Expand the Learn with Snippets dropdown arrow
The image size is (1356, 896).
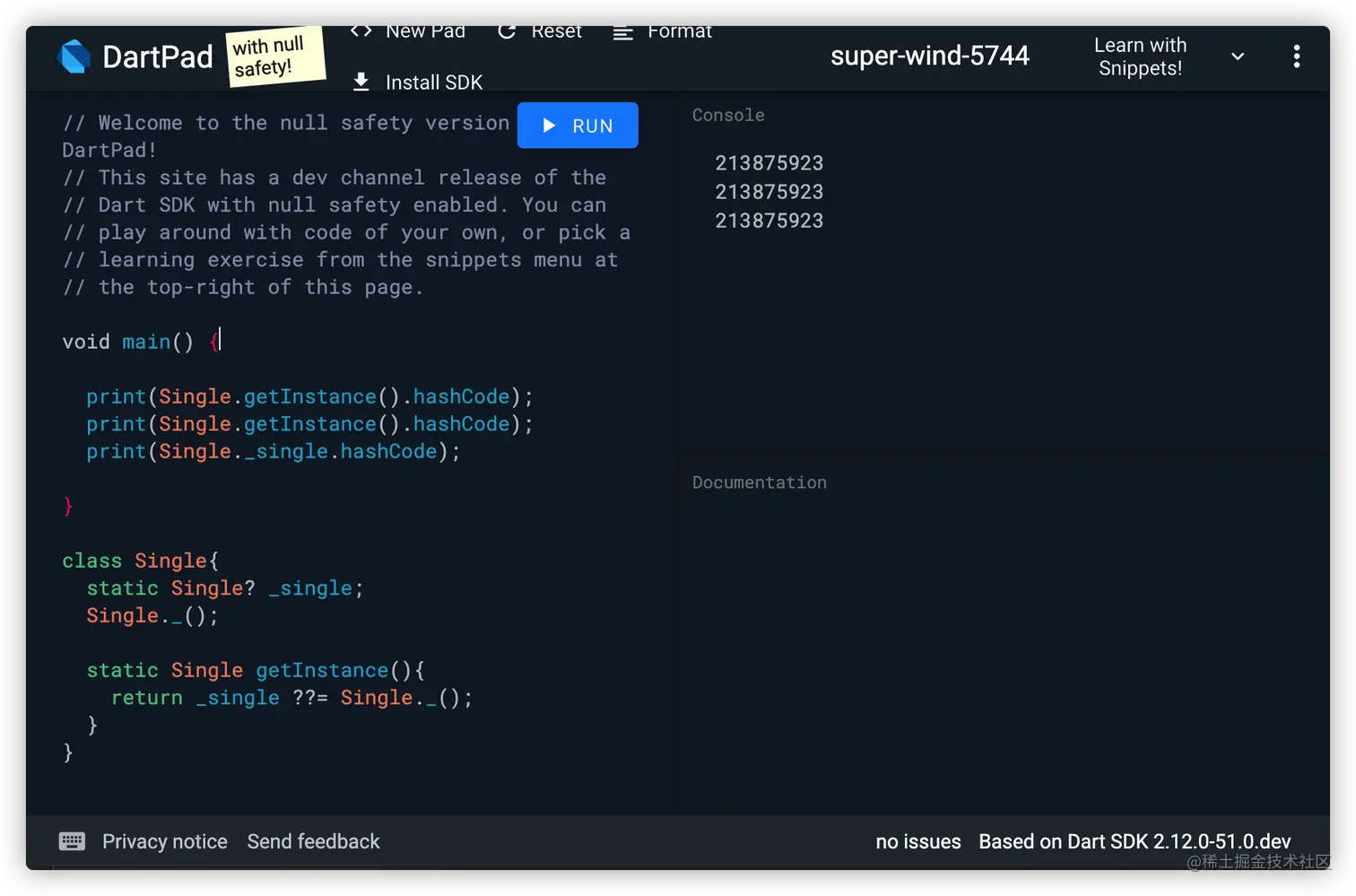pos(1238,57)
